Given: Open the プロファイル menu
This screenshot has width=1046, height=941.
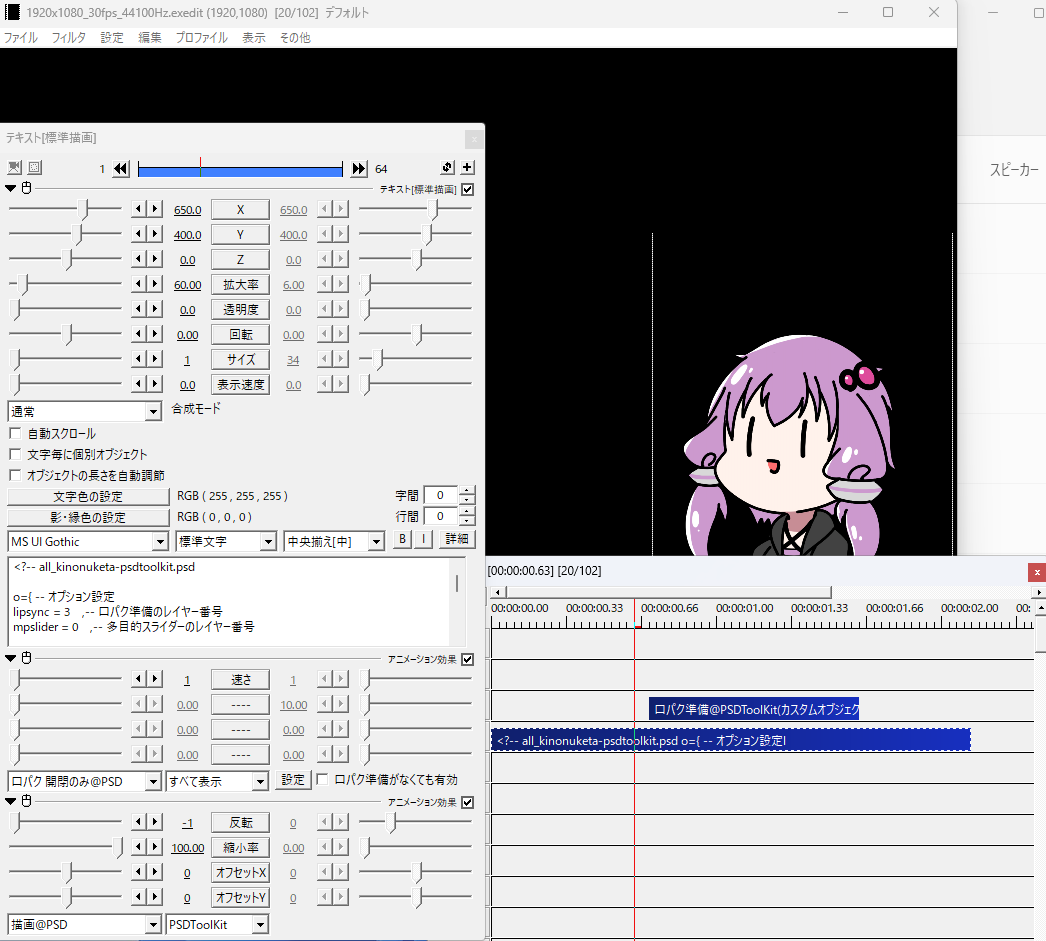Looking at the screenshot, I should click(201, 37).
